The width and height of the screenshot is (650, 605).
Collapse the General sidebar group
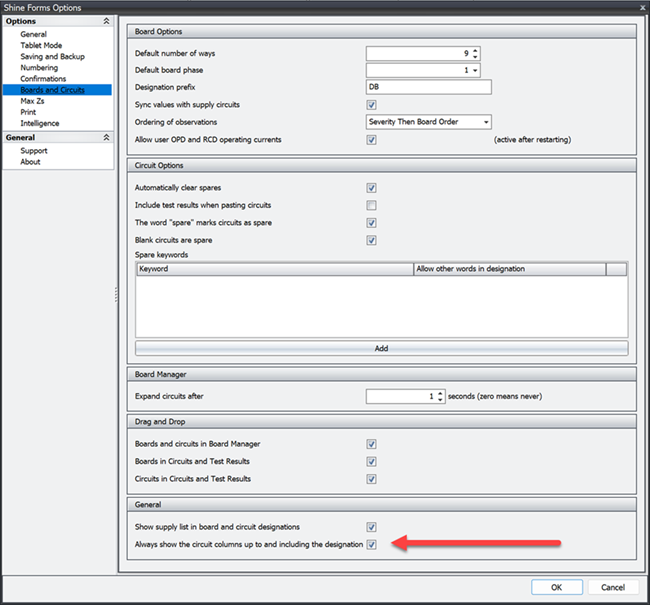(x=106, y=137)
